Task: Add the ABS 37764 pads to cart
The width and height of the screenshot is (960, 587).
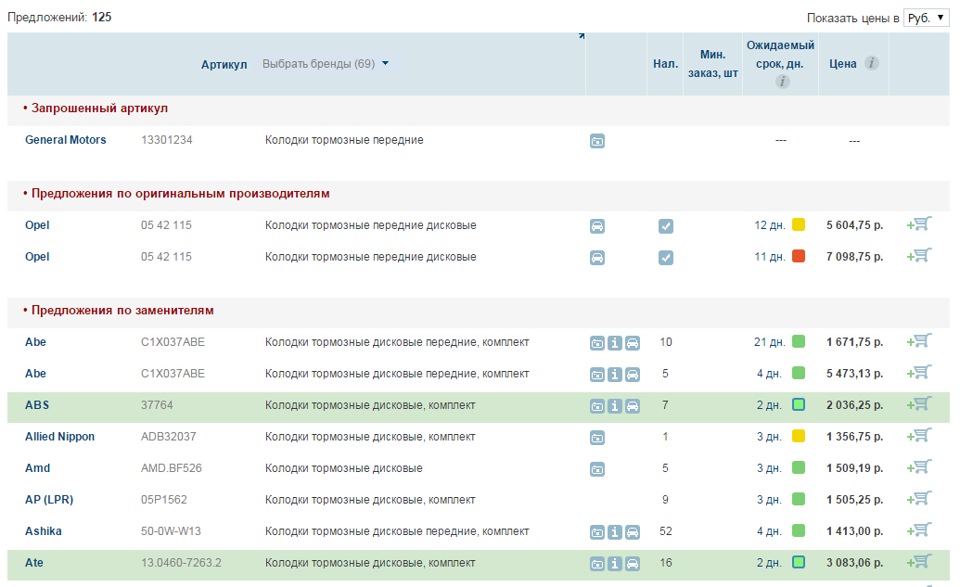Action: [919, 404]
